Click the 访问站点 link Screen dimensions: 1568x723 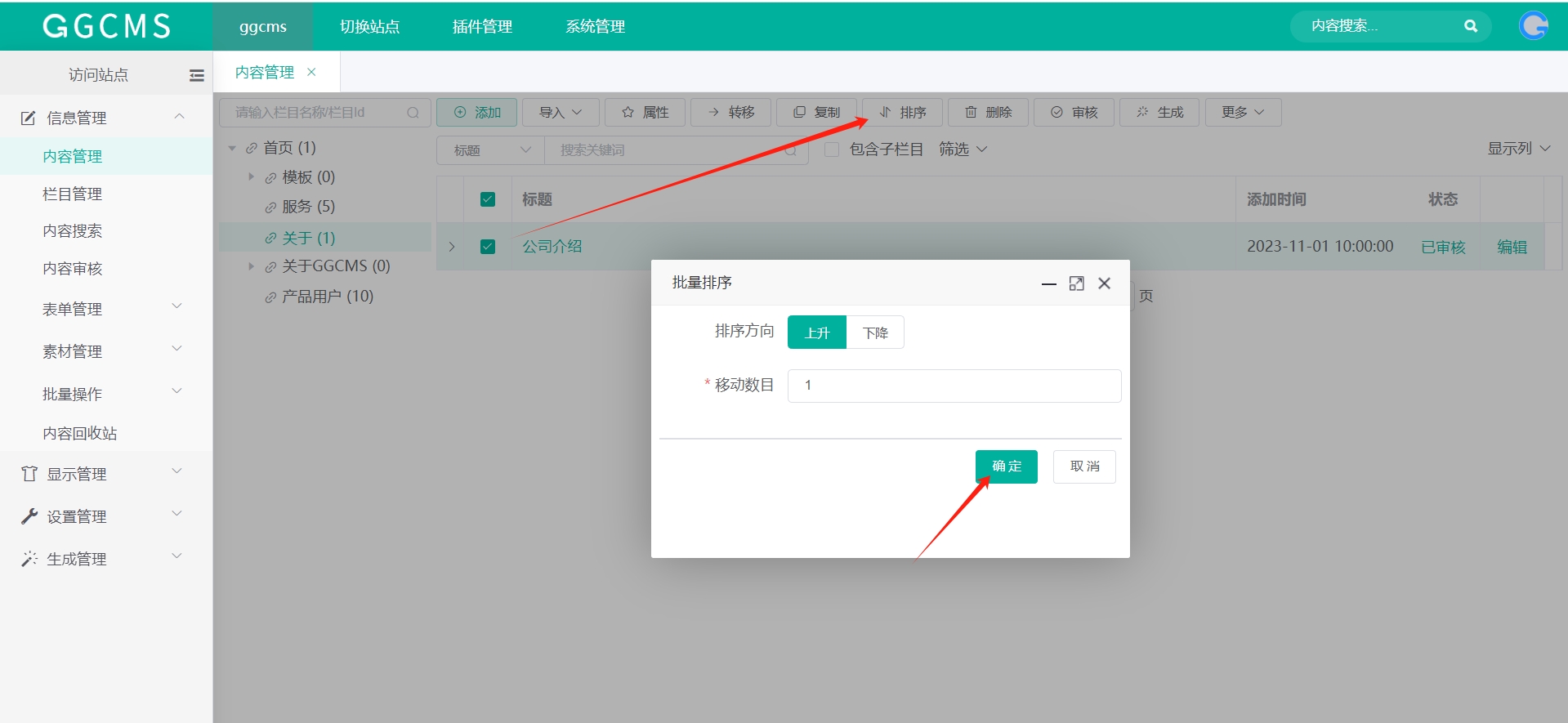tap(98, 75)
